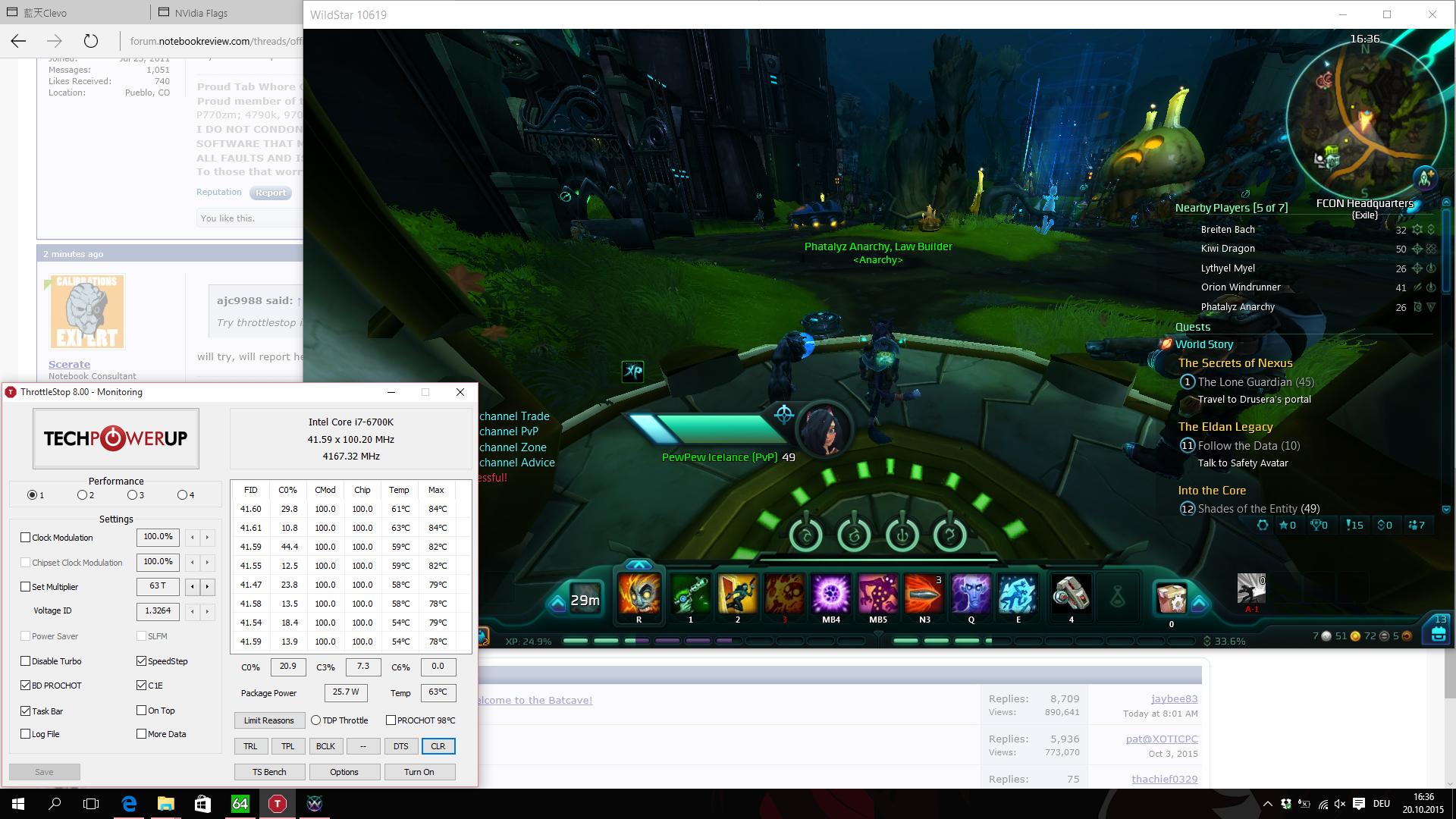Viewport: 1456px width, 819px height.
Task: Open Windows search from taskbar
Action: [55, 803]
